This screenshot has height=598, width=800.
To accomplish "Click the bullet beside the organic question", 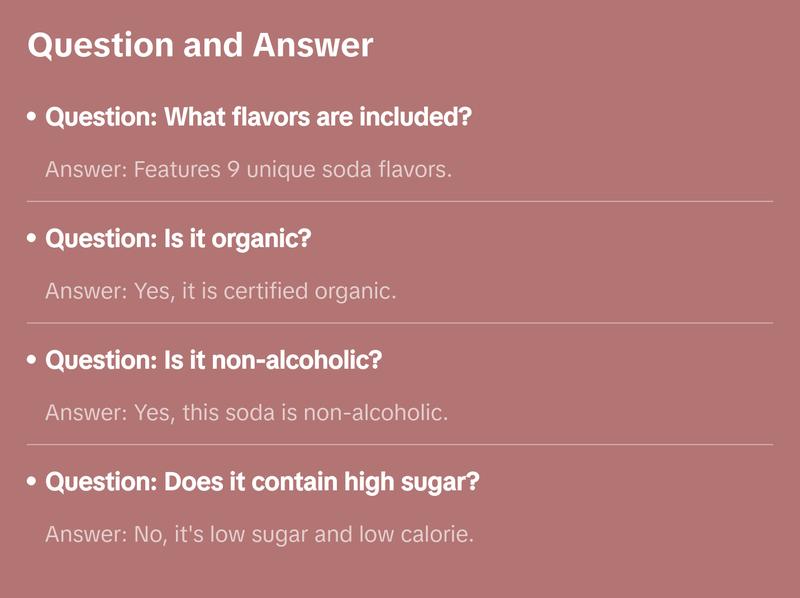I will [x=32, y=240].
